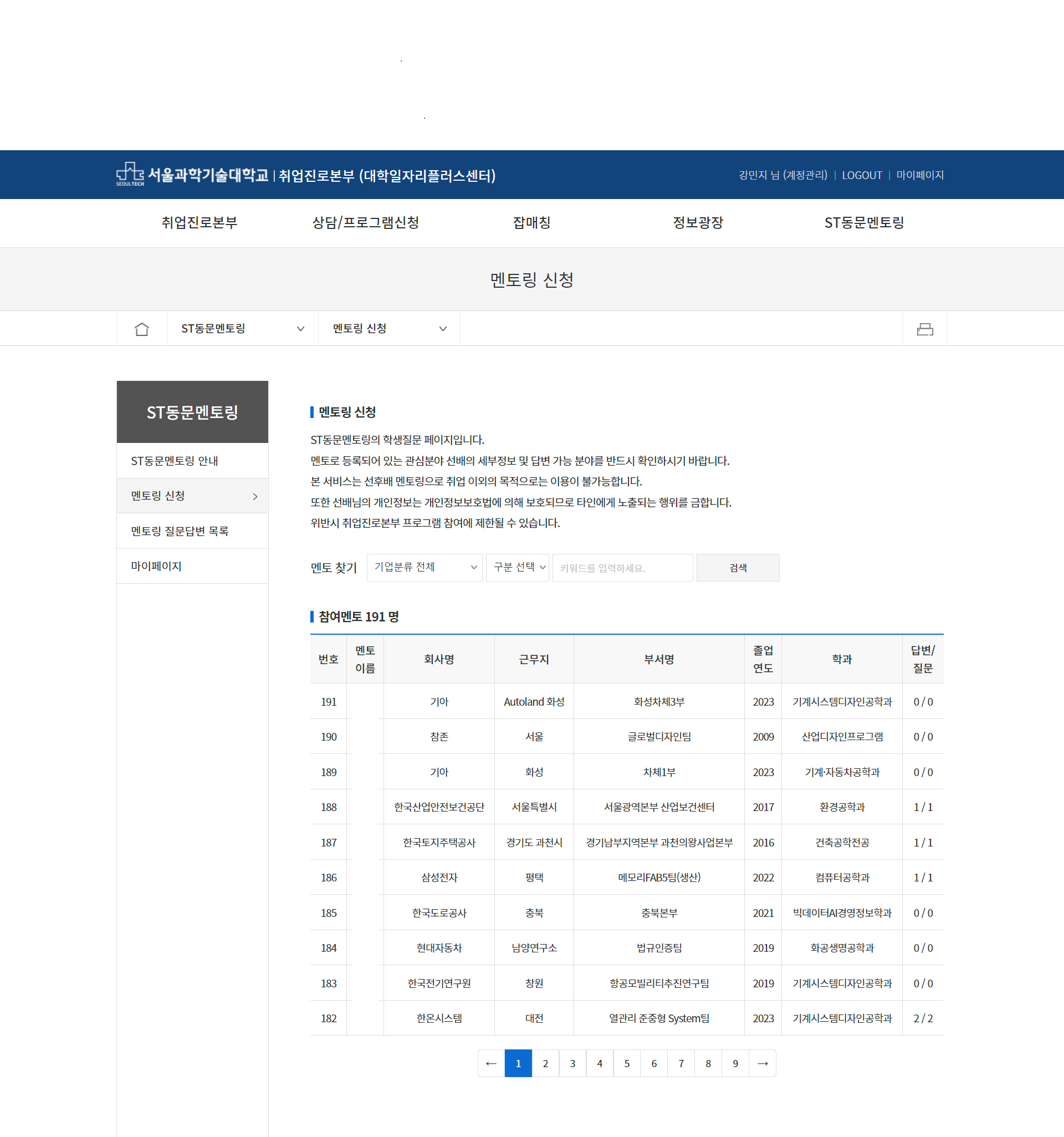Select 멘토링 질문답변 목록 in sidebar
This screenshot has width=1064, height=1137.
tap(192, 531)
